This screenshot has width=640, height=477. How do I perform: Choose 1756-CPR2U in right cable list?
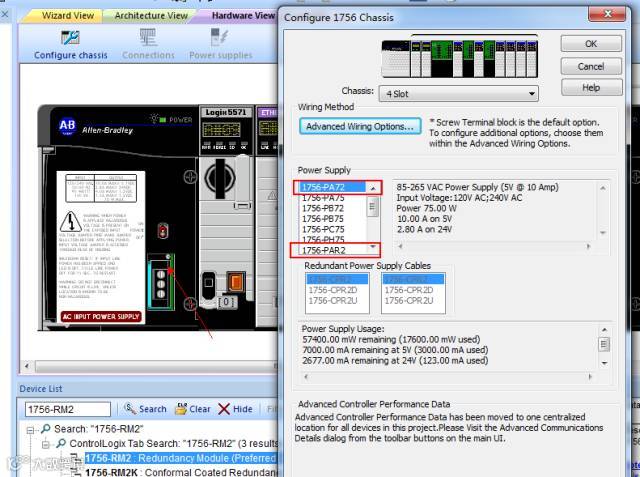pyautogui.click(x=413, y=301)
